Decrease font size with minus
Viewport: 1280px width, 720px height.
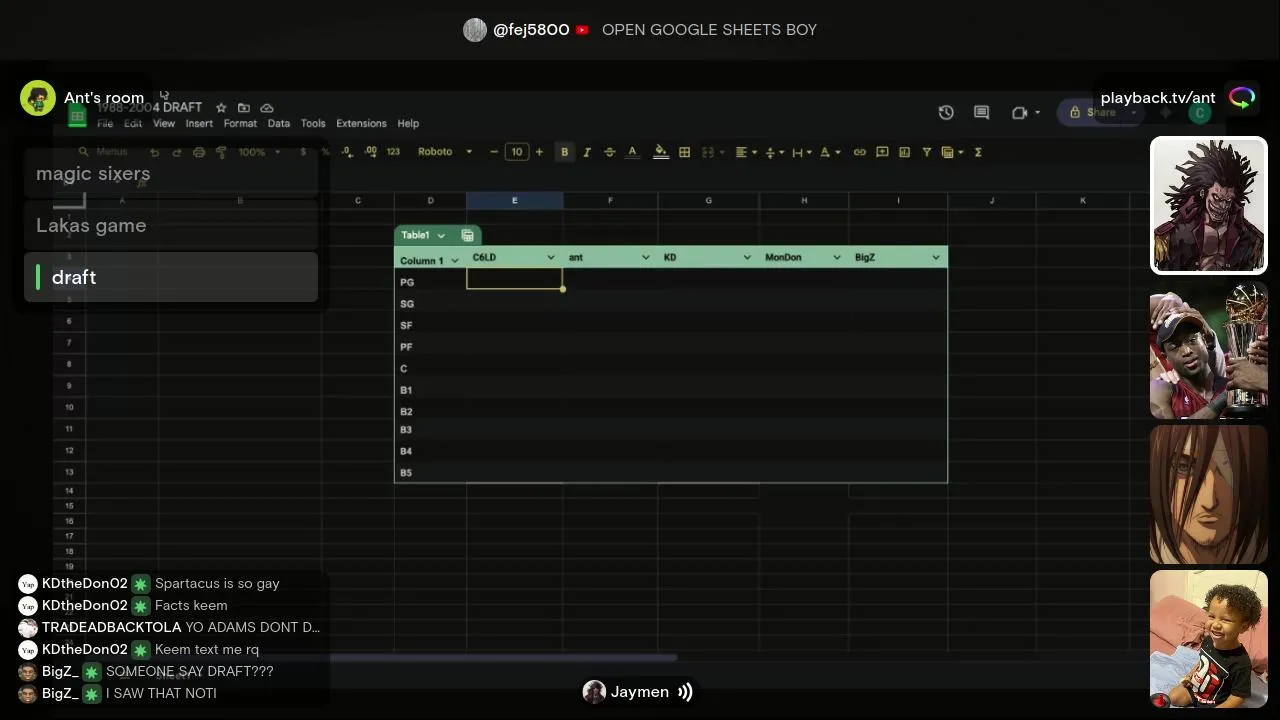[494, 152]
